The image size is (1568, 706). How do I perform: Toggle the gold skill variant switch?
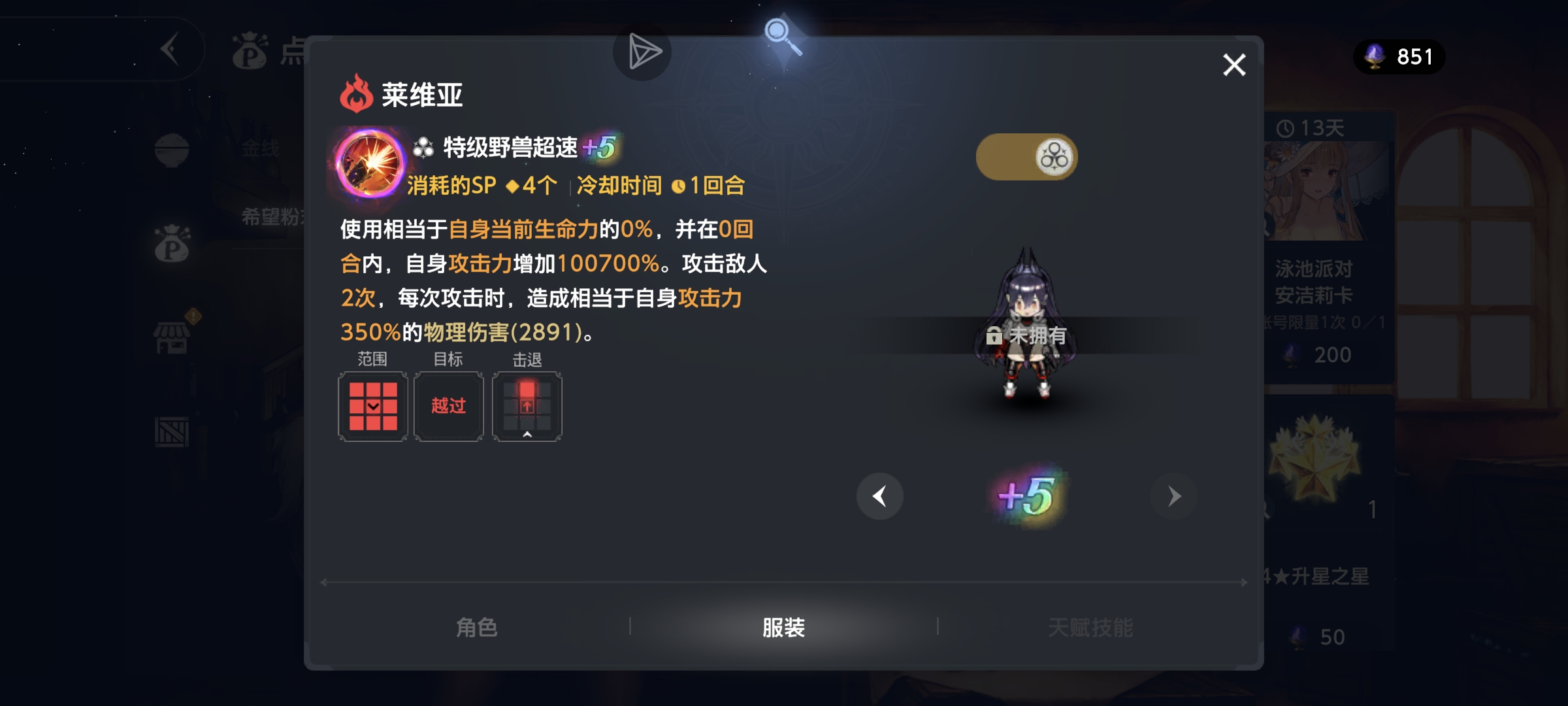click(x=1026, y=157)
